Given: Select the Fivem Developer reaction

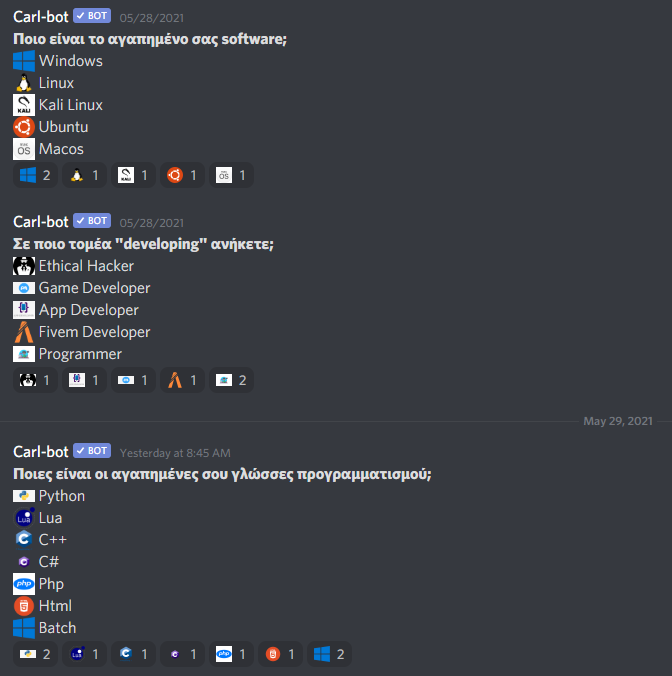Looking at the screenshot, I should coord(182,380).
